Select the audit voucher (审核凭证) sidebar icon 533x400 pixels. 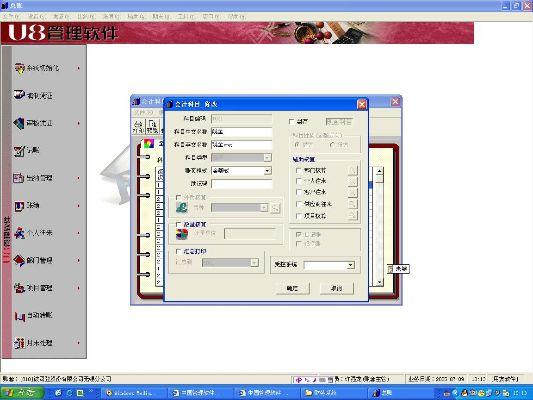point(19,123)
